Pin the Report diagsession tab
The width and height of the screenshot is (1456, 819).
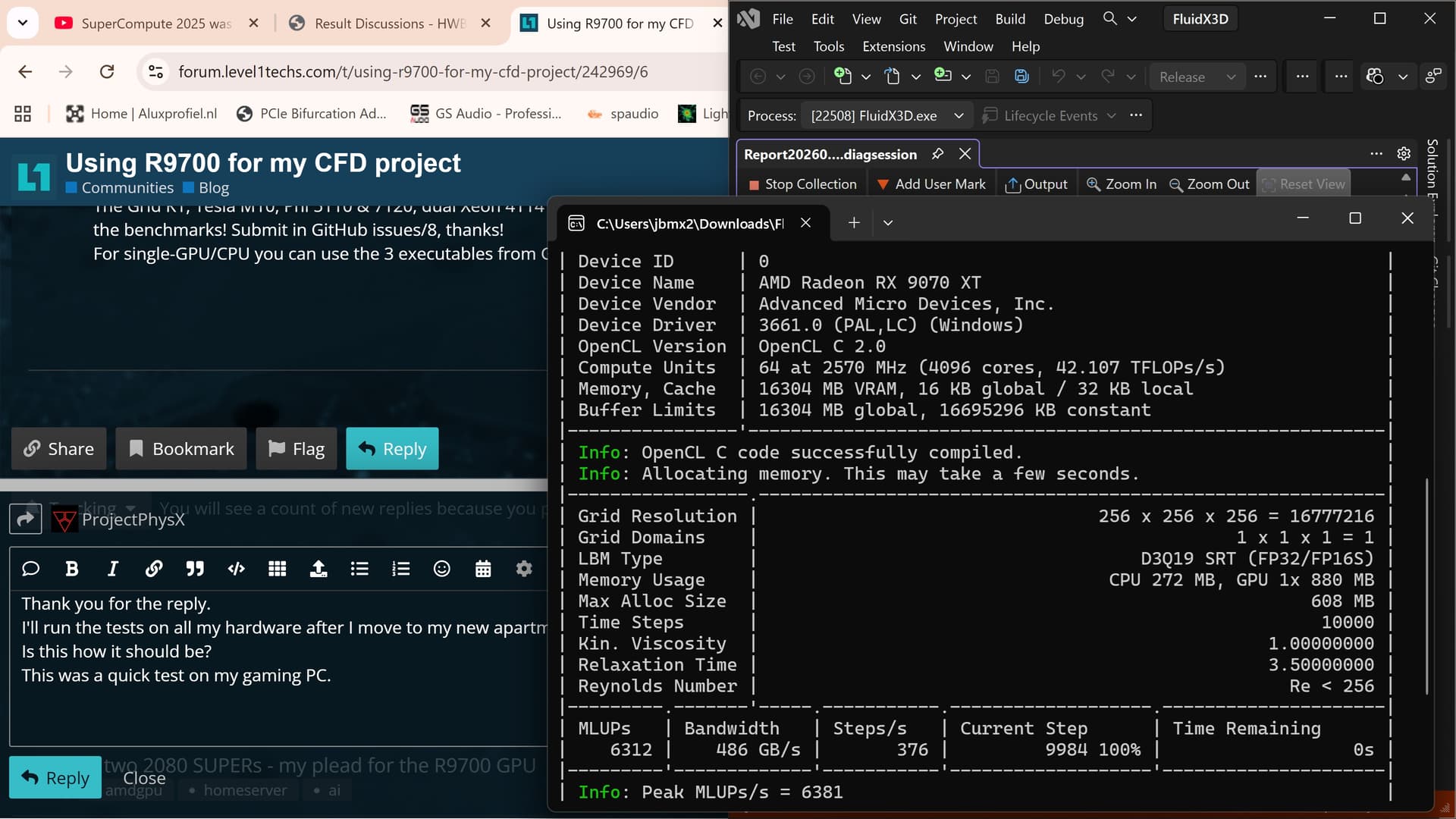pyautogui.click(x=938, y=154)
